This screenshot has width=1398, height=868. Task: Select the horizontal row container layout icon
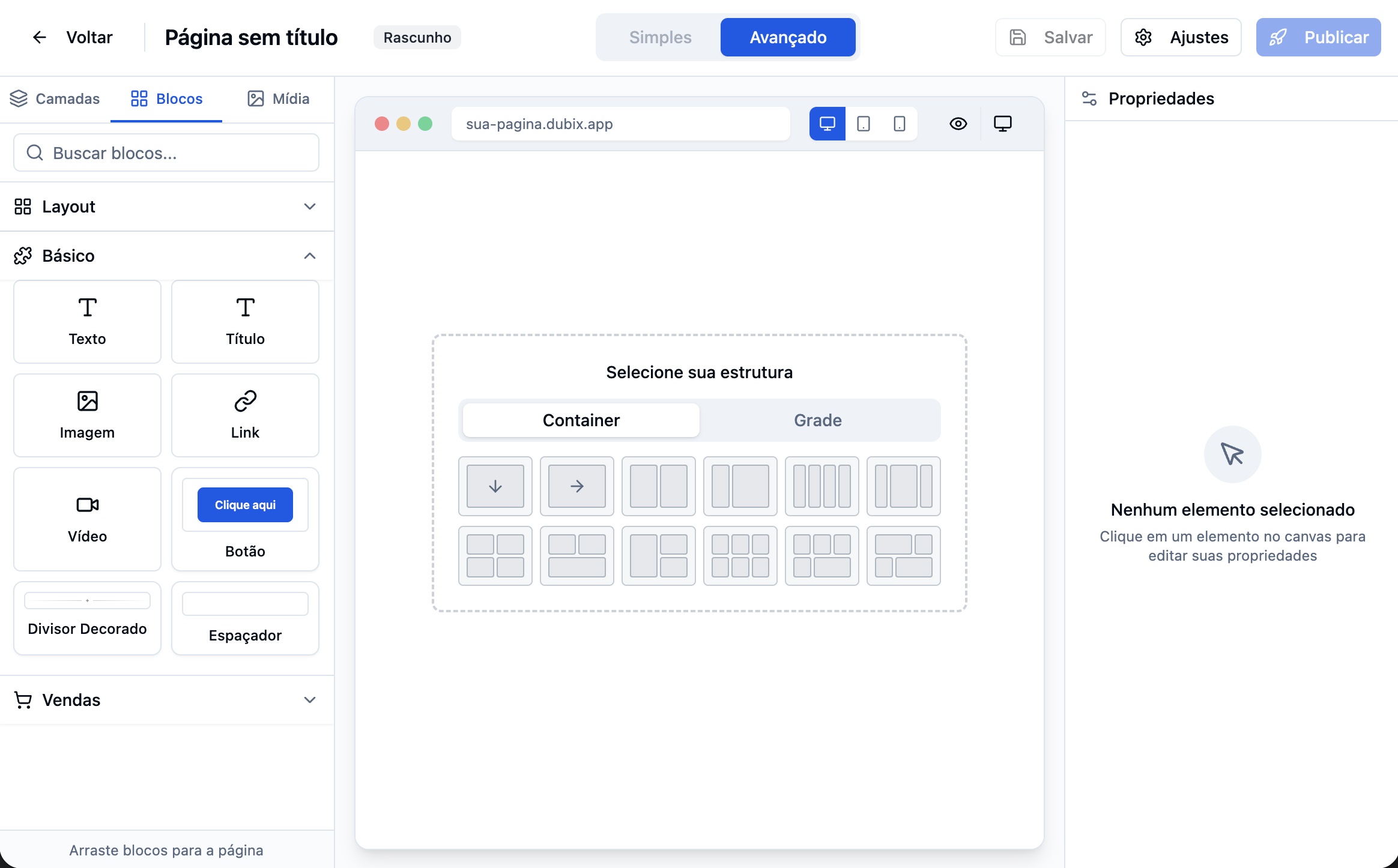576,486
